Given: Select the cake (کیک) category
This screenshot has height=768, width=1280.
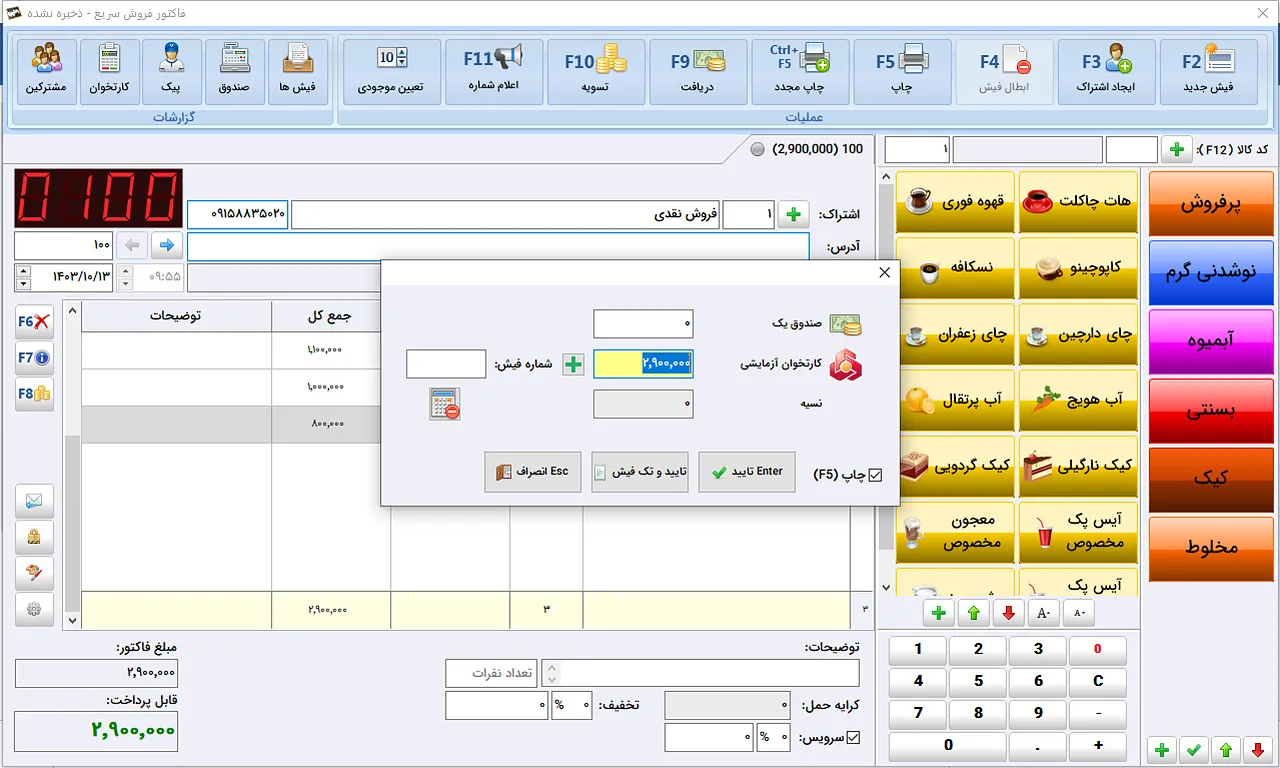Looking at the screenshot, I should click(1211, 480).
